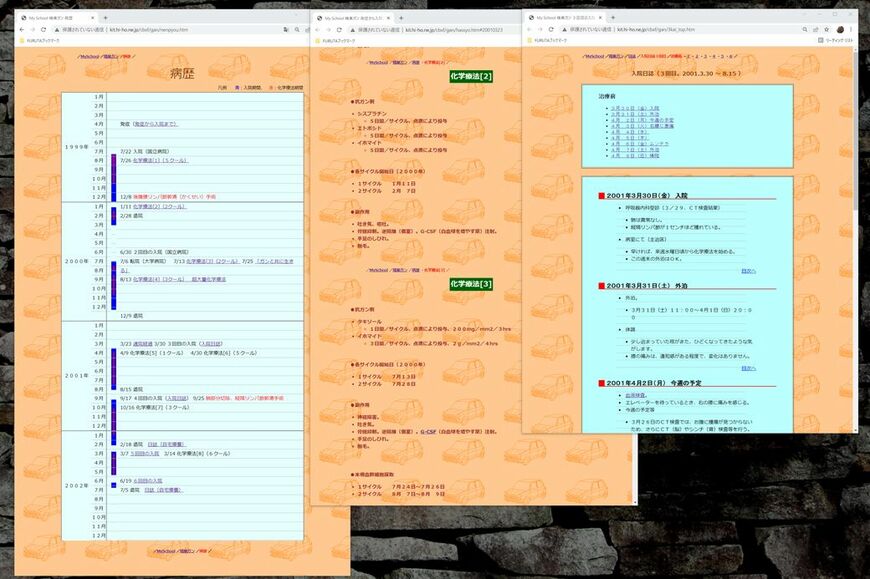The height and width of the screenshot is (579, 870).
Task: Open the reading list in the right window
Action: [x=835, y=40]
